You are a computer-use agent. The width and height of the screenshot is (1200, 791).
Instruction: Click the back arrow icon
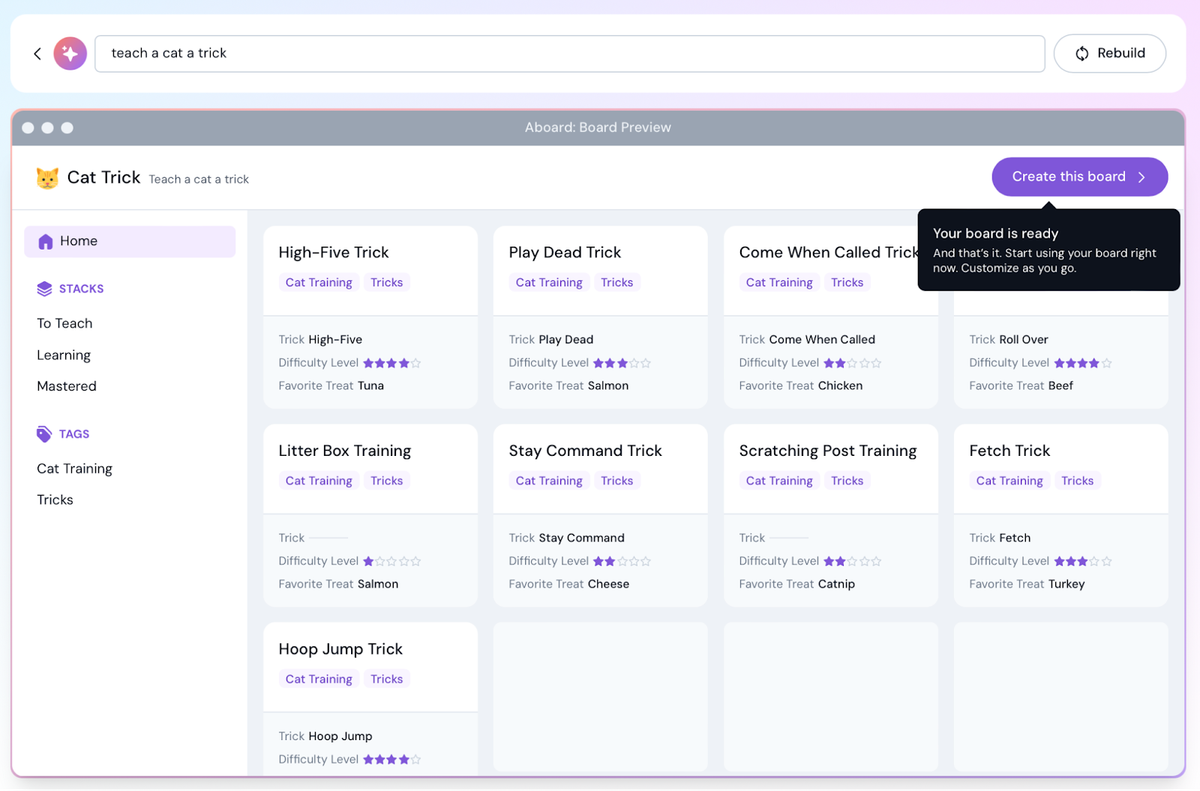[37, 54]
